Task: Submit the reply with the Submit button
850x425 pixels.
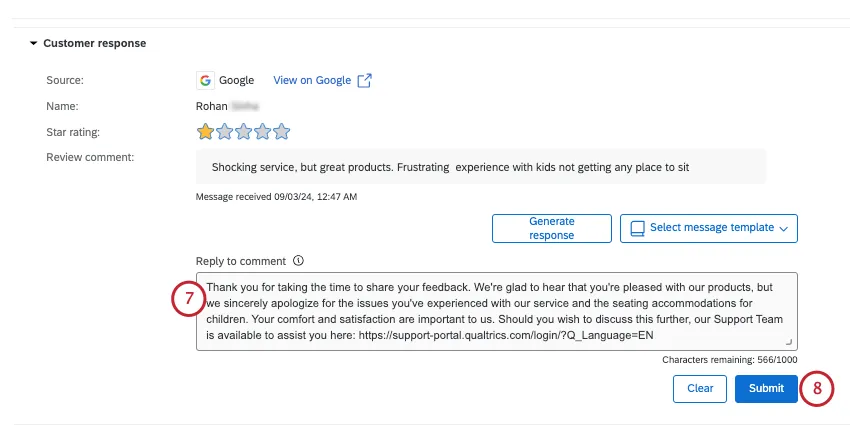Action: [766, 389]
